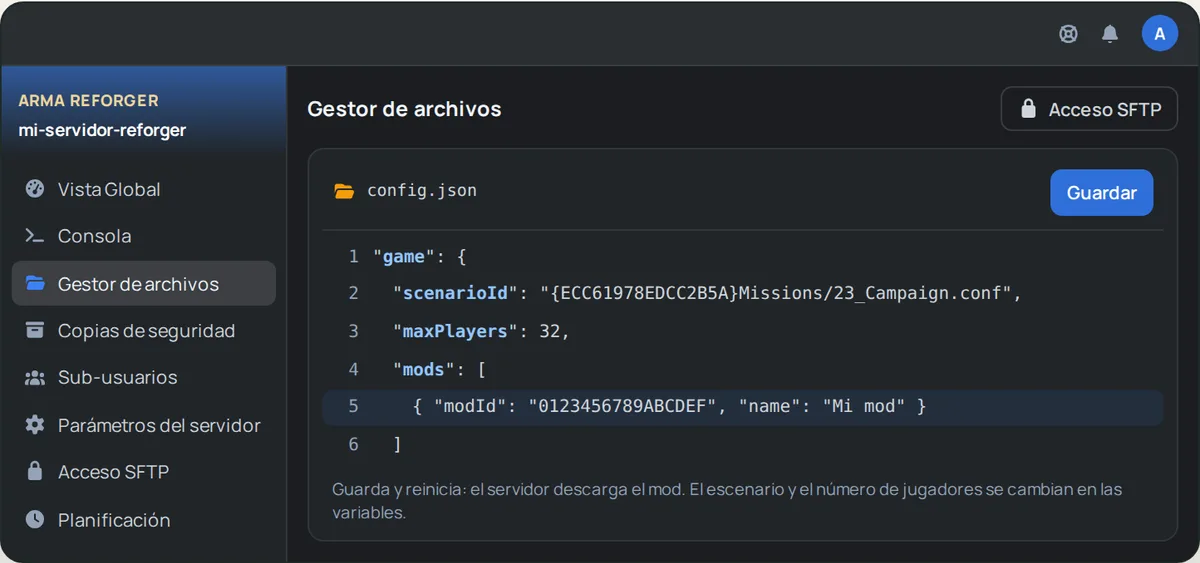Click the Gestor de archivos page title

404,109
